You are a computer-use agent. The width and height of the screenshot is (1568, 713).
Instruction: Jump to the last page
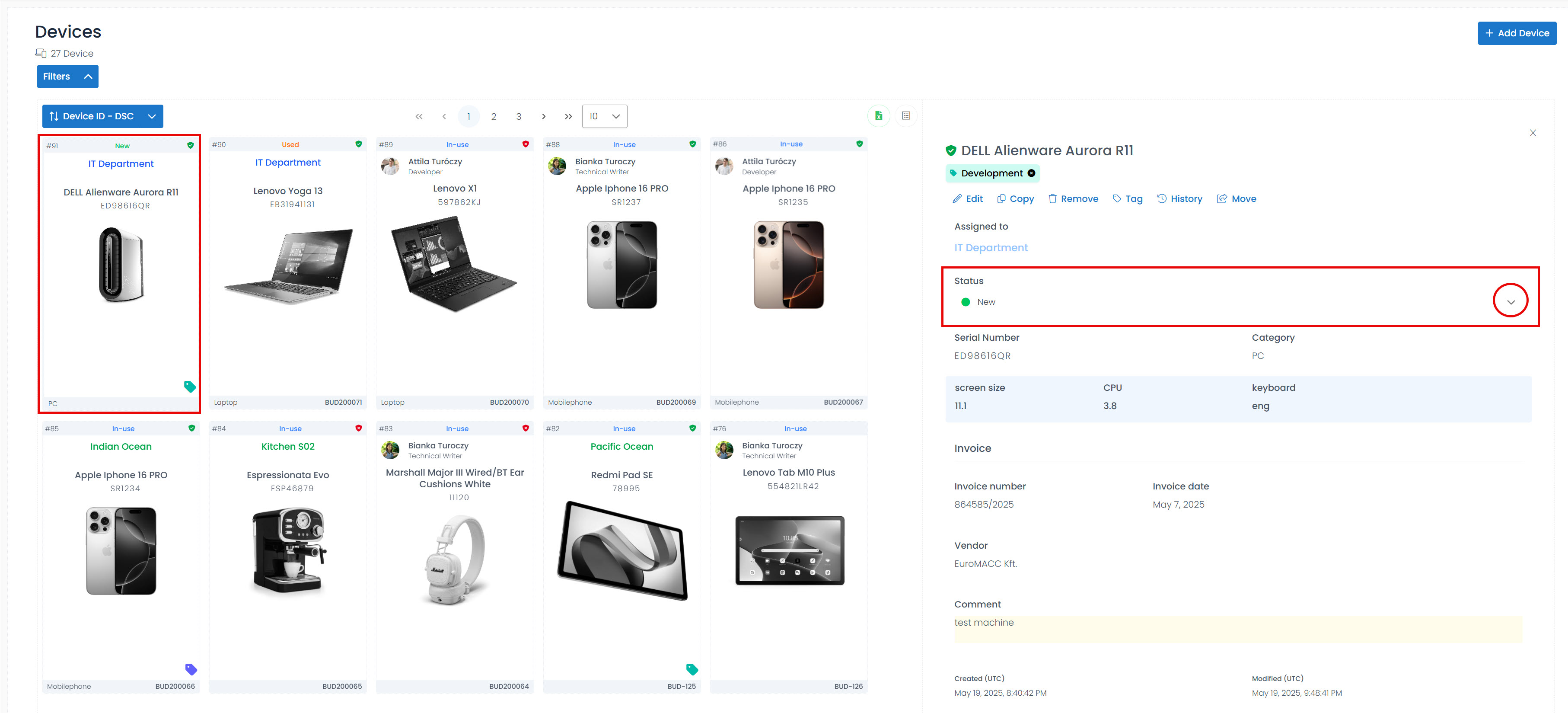click(x=568, y=116)
